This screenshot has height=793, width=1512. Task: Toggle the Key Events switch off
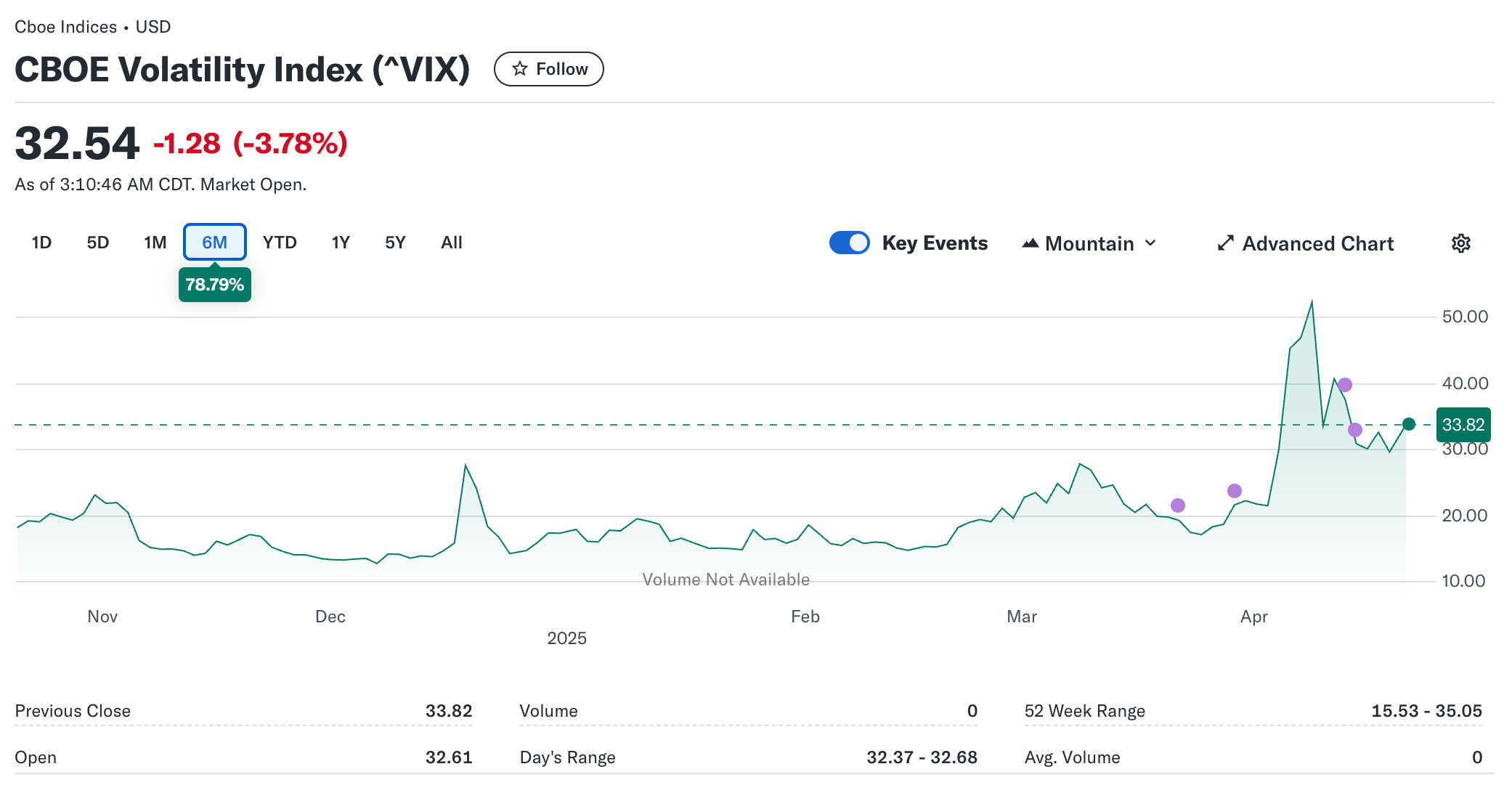click(849, 243)
